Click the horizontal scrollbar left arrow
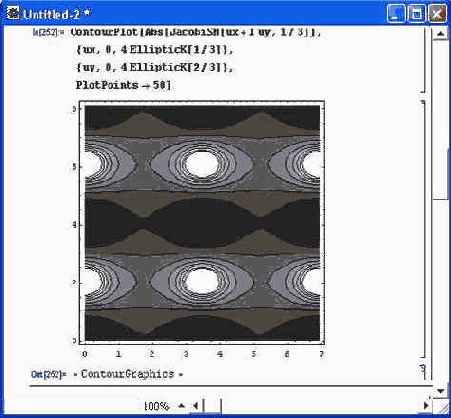This screenshot has height=418, width=451. (x=196, y=406)
